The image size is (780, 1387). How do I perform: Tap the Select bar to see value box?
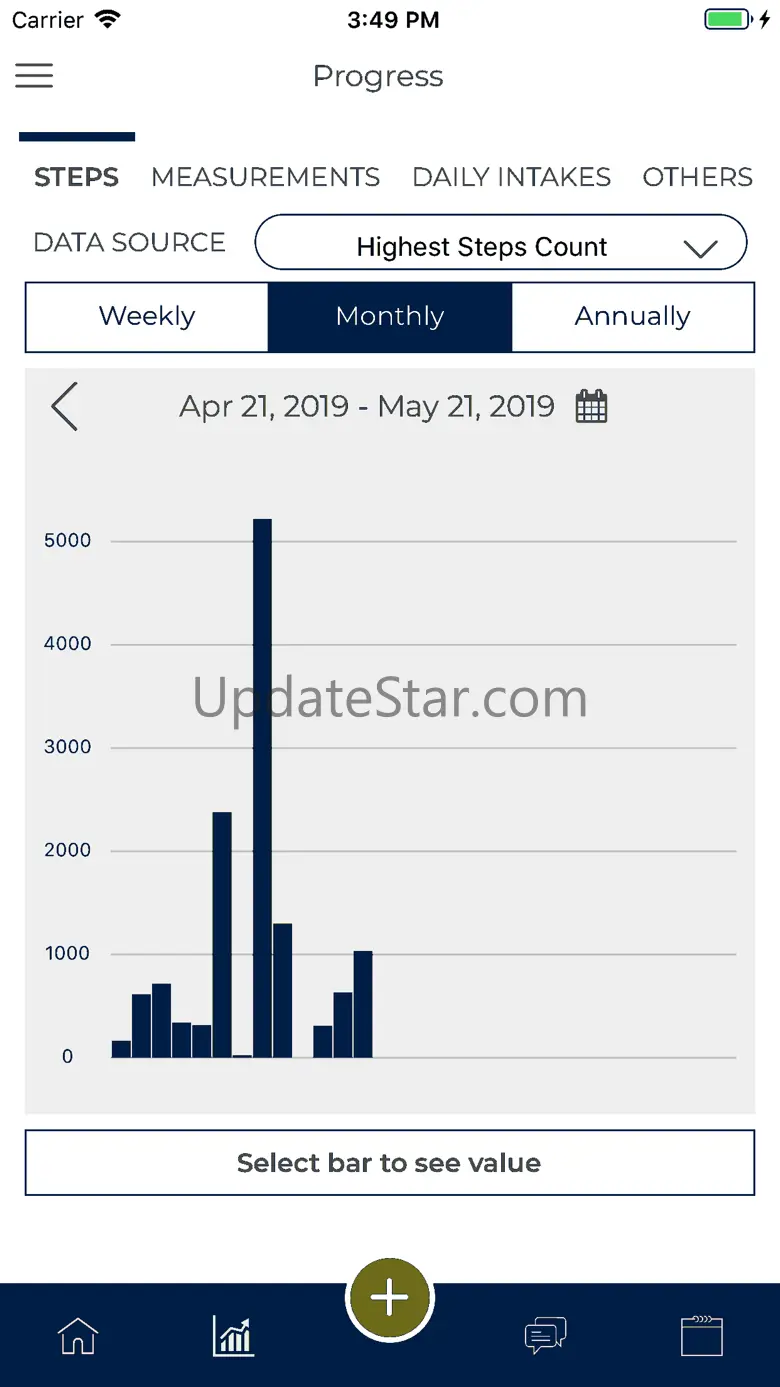click(390, 1163)
